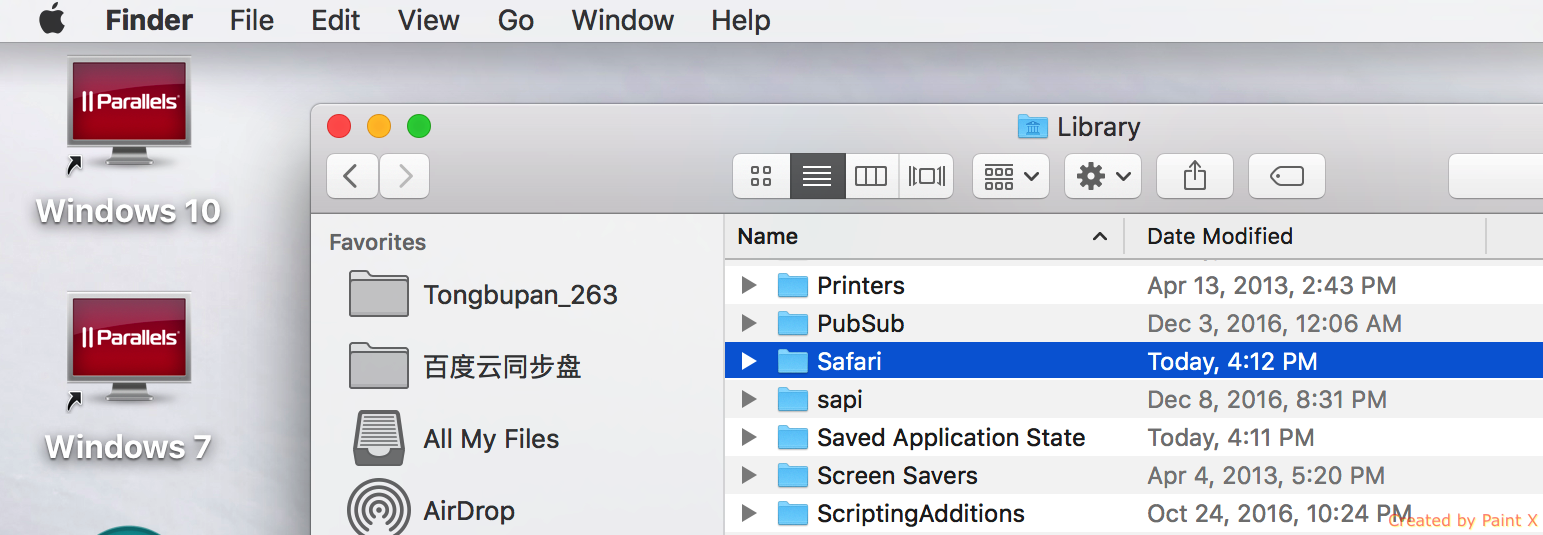Open the Arrange items dropdown

click(x=1010, y=176)
